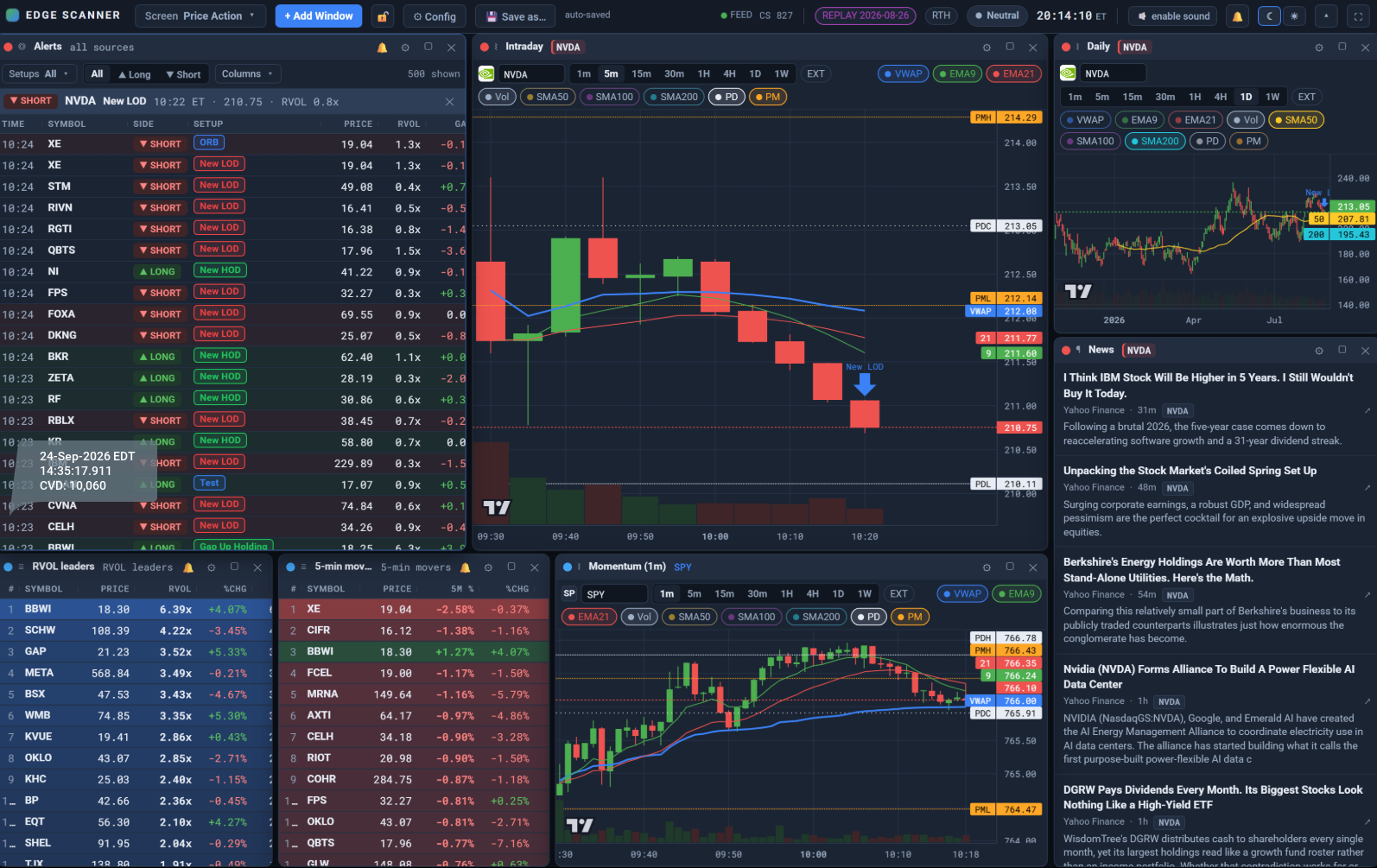Select the All filter in Alerts
The width and height of the screenshot is (1377, 868).
97,74
